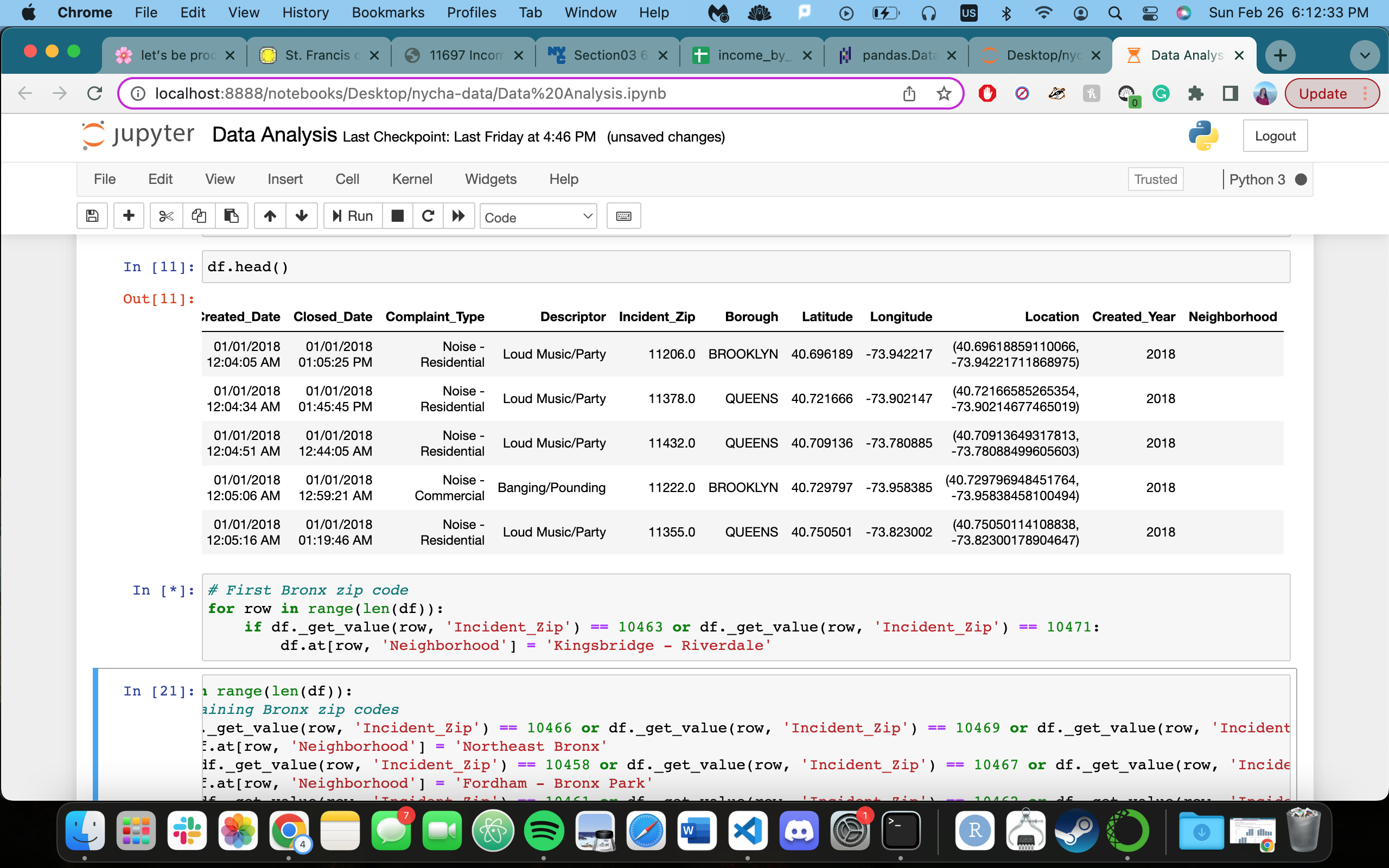Reload the page in Chrome
The width and height of the screenshot is (1389, 868).
pyautogui.click(x=95, y=93)
